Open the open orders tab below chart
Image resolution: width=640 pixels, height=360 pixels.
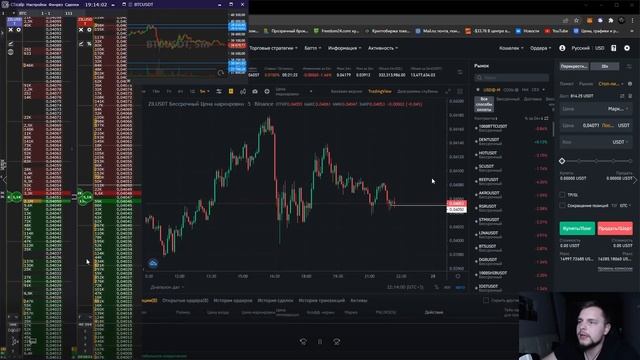[185, 300]
